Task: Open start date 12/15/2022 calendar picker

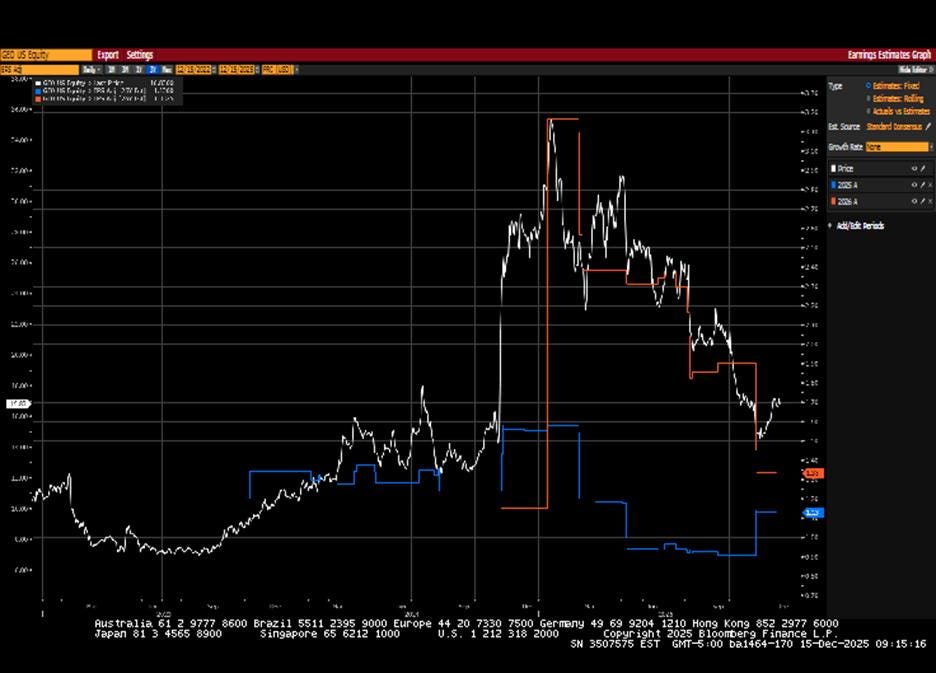Action: pyautogui.click(x=214, y=70)
